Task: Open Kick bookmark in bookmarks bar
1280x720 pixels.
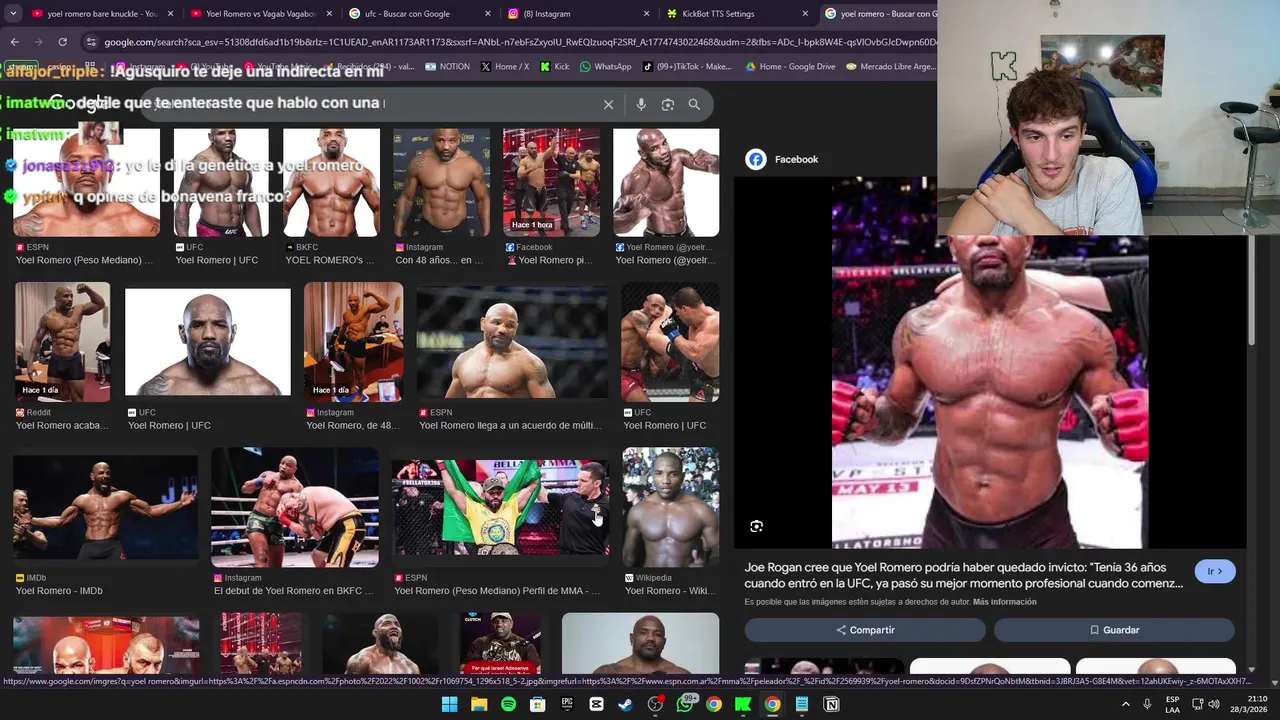Action: [x=555, y=67]
